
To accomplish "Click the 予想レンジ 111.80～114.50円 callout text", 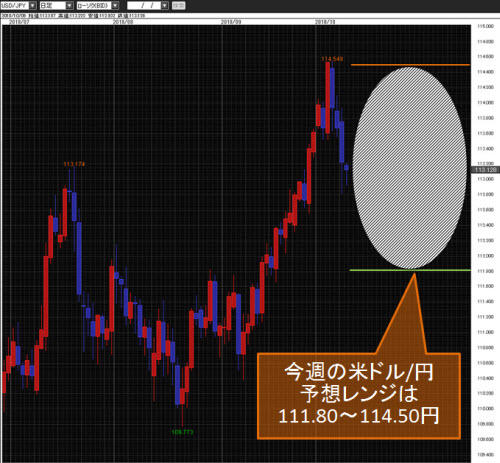I will click(x=359, y=394).
